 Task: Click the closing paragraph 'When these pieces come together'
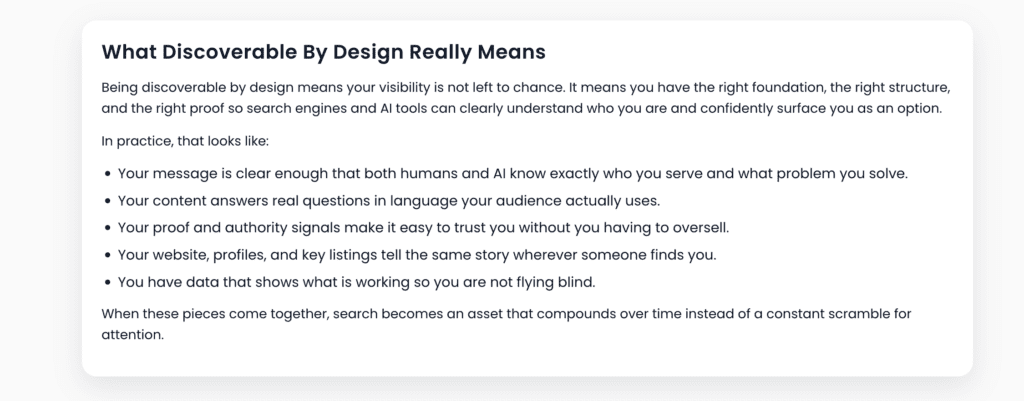point(507,314)
